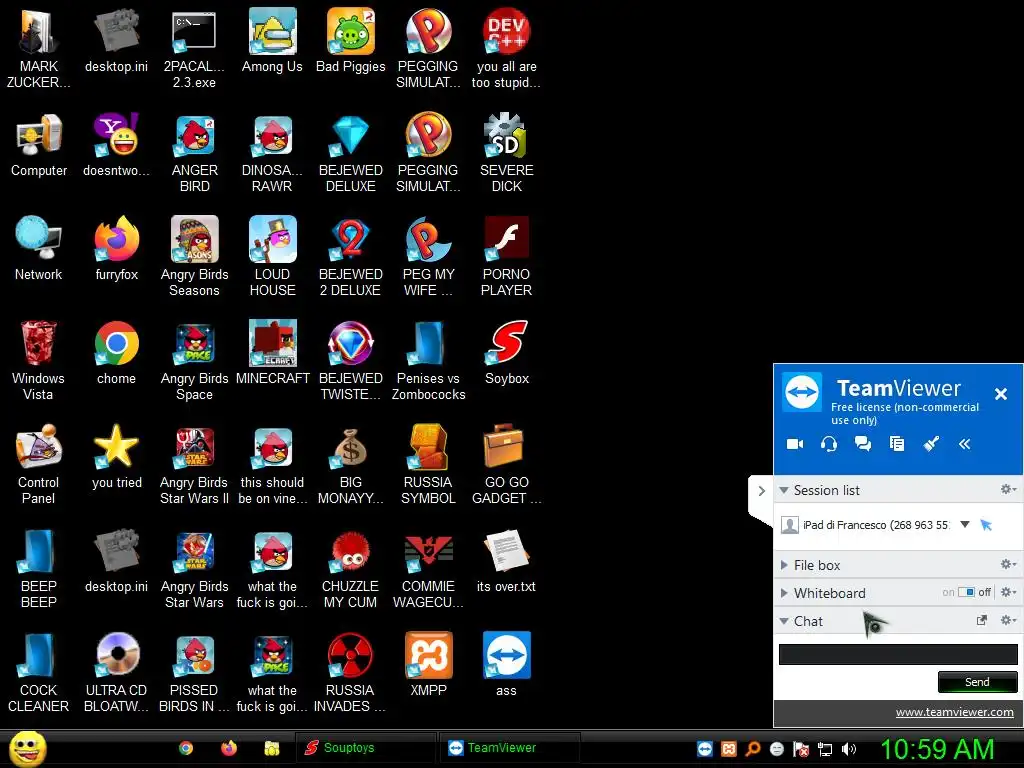Select the its over.txt file icon
Viewport: 1024px width, 768px height.
point(507,562)
